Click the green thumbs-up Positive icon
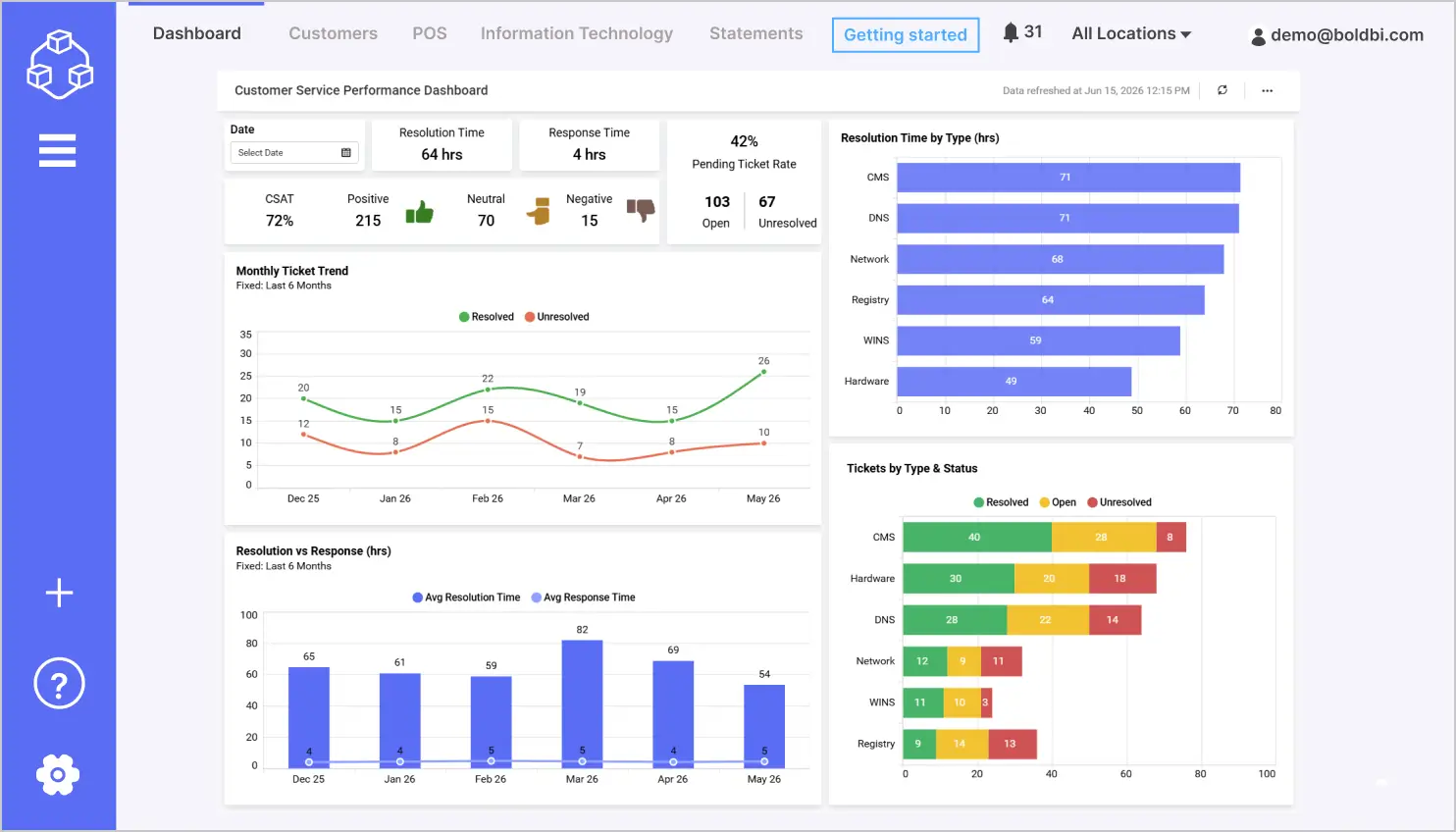Screen dimensions: 1456x832 420,212
